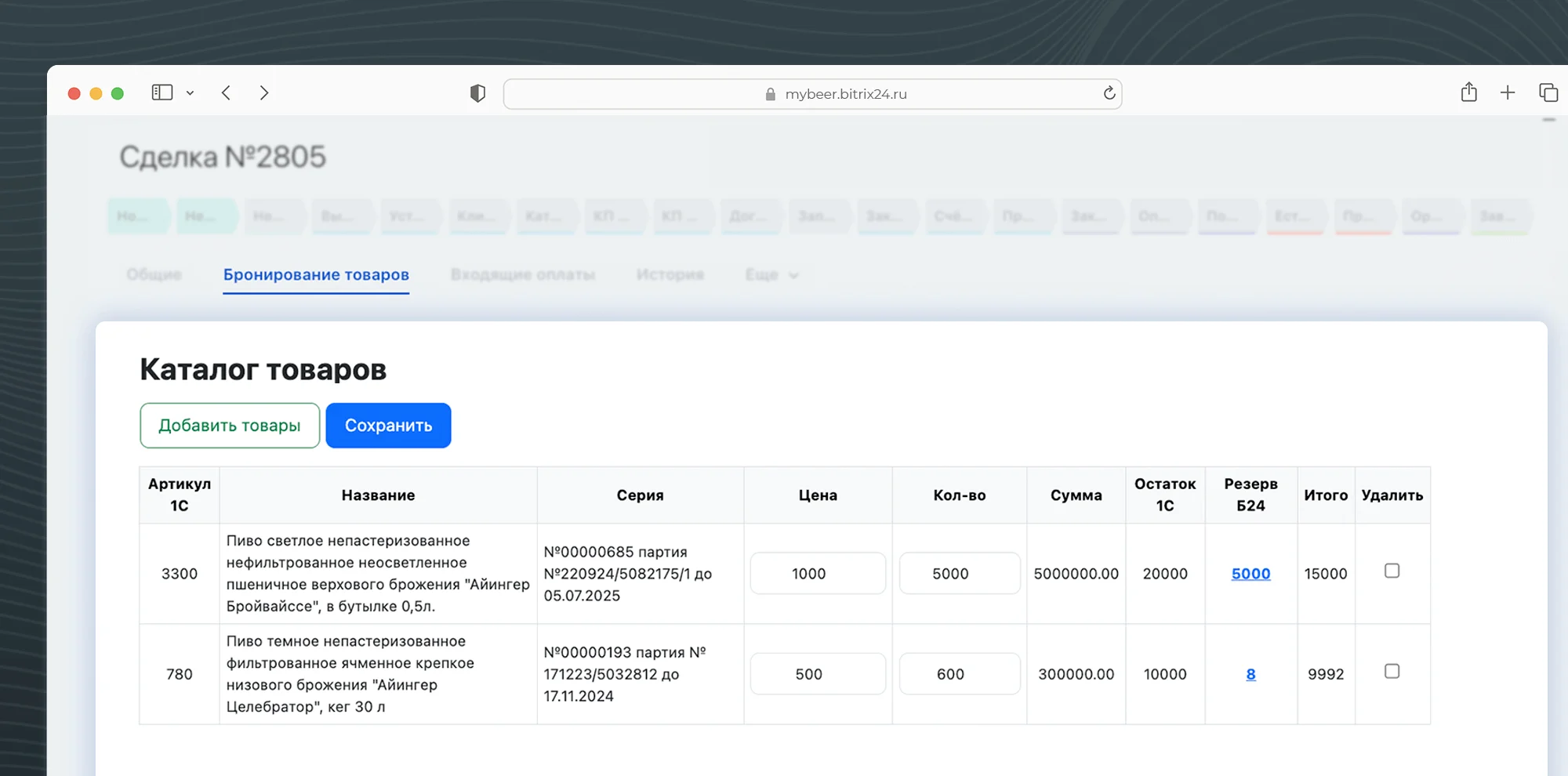Open the 5000 reserve link
This screenshot has width=1568, height=776.
[1250, 574]
